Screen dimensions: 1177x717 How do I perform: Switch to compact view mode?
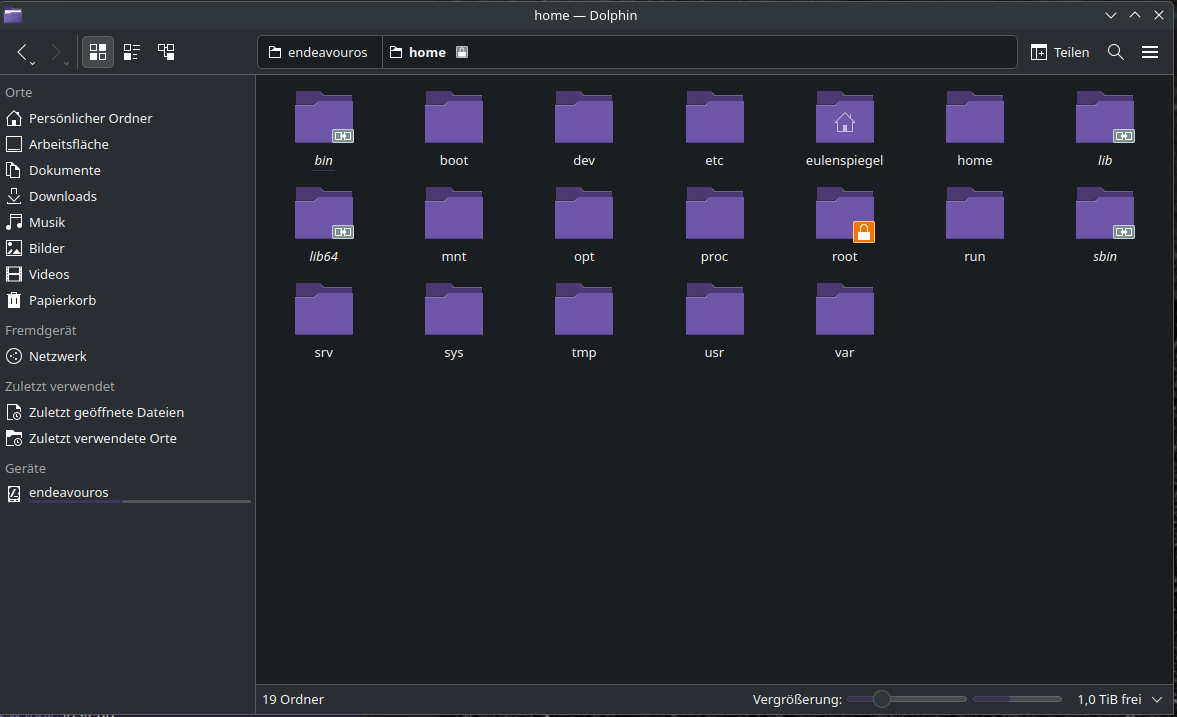(132, 52)
